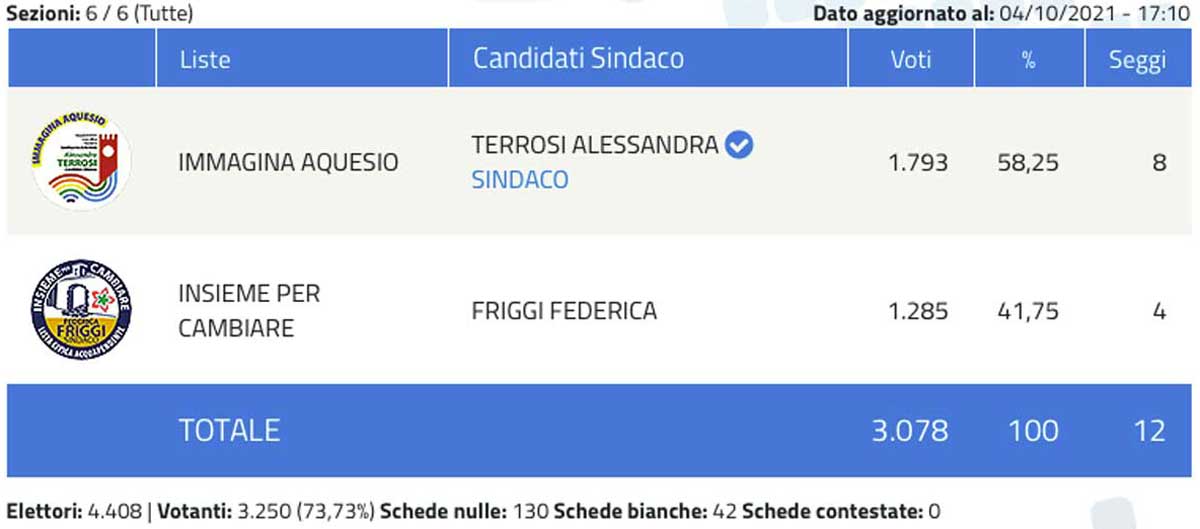The image size is (1200, 529).
Task: Select candidate FRIGGI FEDERICA
Action: tap(564, 311)
